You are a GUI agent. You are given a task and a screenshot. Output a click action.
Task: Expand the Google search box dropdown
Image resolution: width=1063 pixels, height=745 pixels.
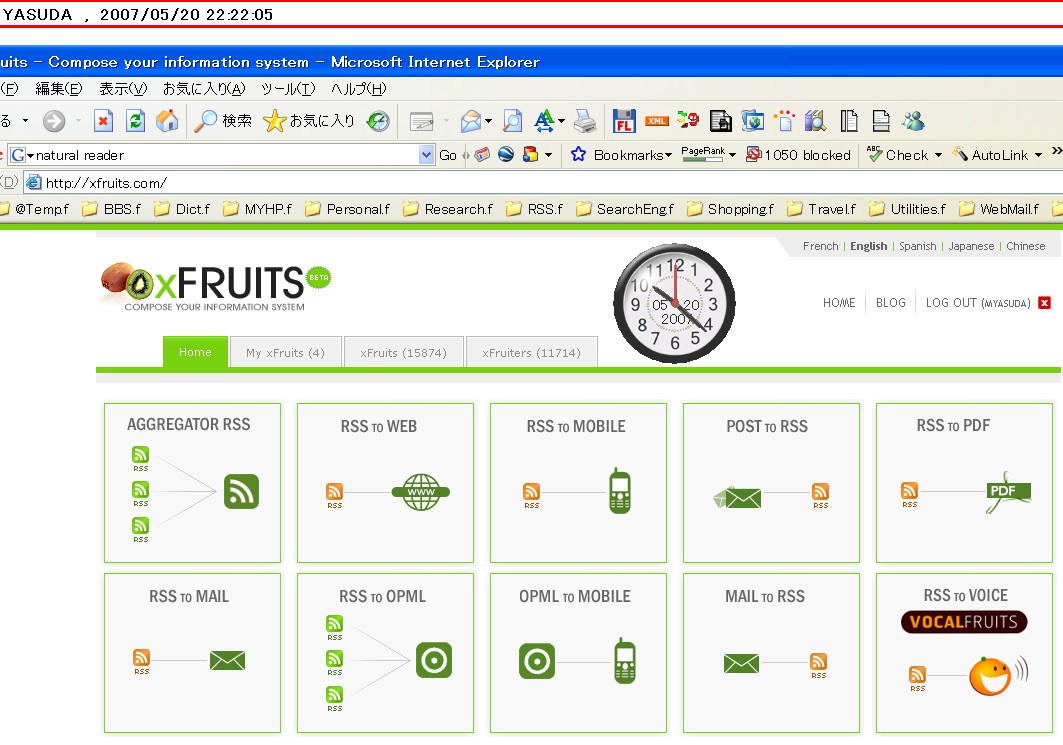tap(427, 155)
